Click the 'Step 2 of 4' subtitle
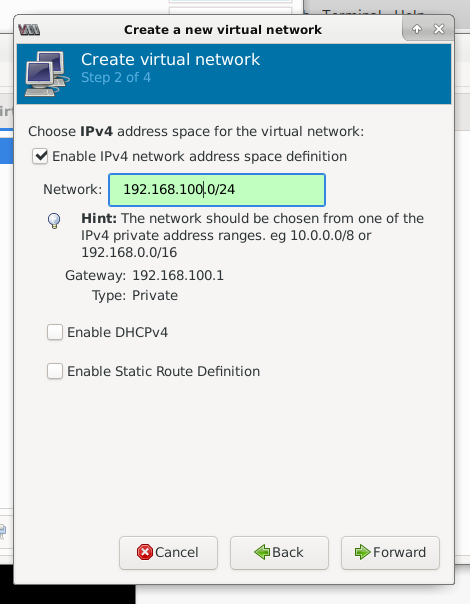This screenshot has height=604, width=470. tap(116, 77)
